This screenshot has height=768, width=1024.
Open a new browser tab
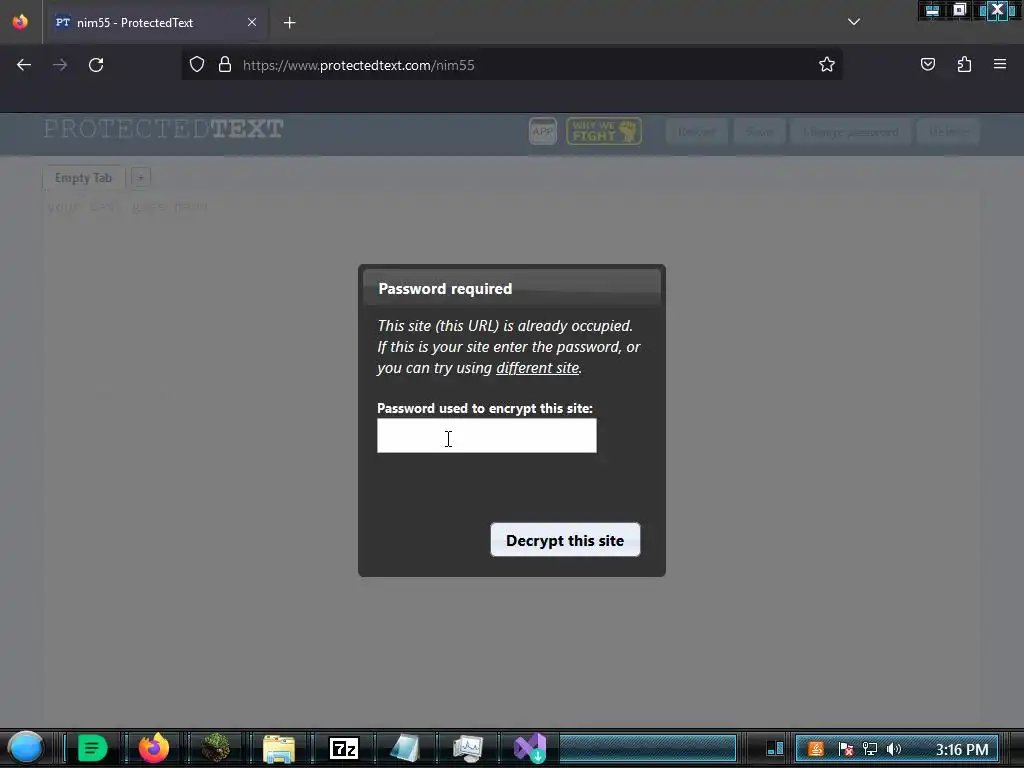[289, 23]
